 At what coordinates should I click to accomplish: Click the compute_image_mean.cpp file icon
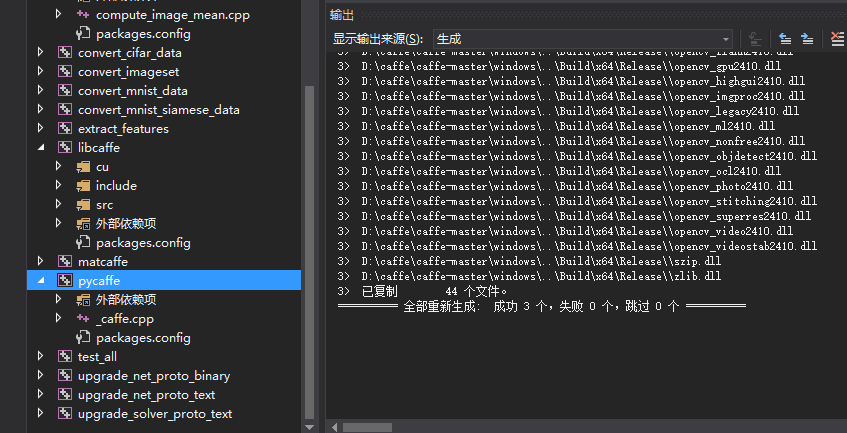pos(83,15)
